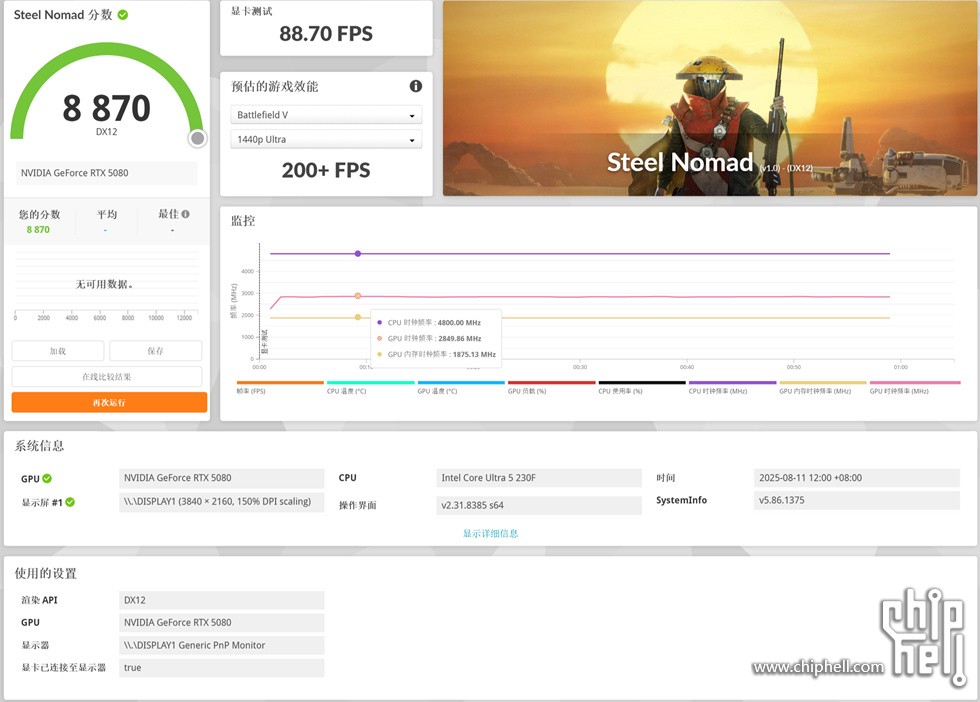This screenshot has width=980, height=702.
Task: Click the 88.70 FPS graphics test result
Action: point(326,34)
